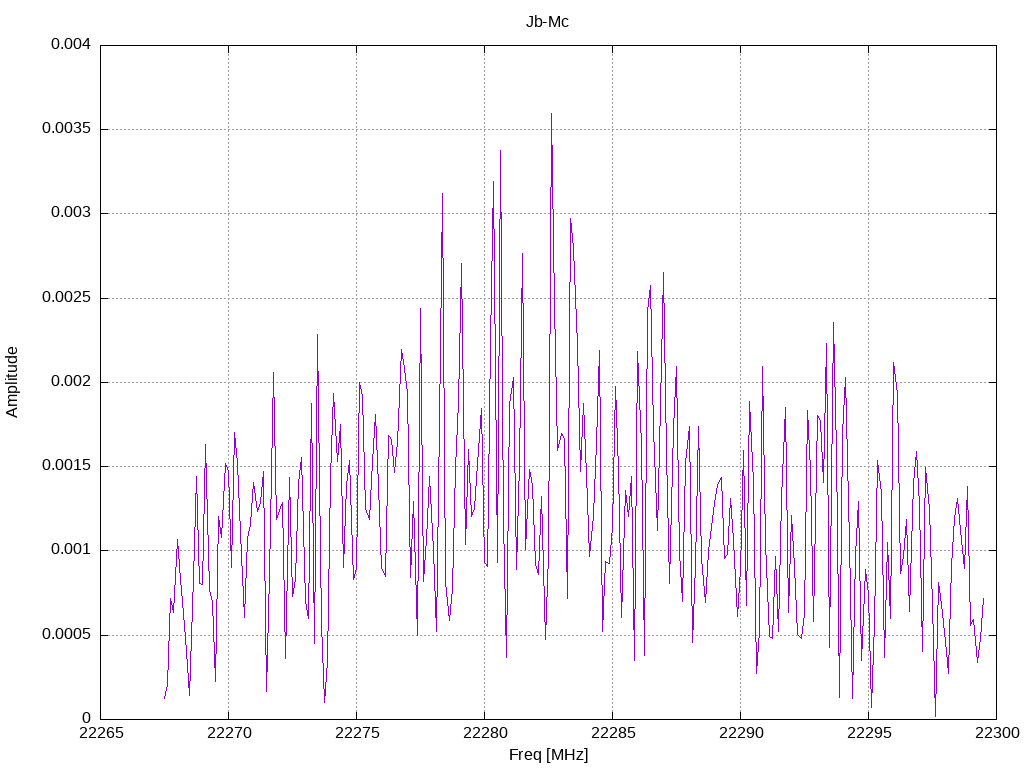Click the plot title 'Jb-Mc'
Viewport: 1024px width, 768px height.
(x=547, y=22)
